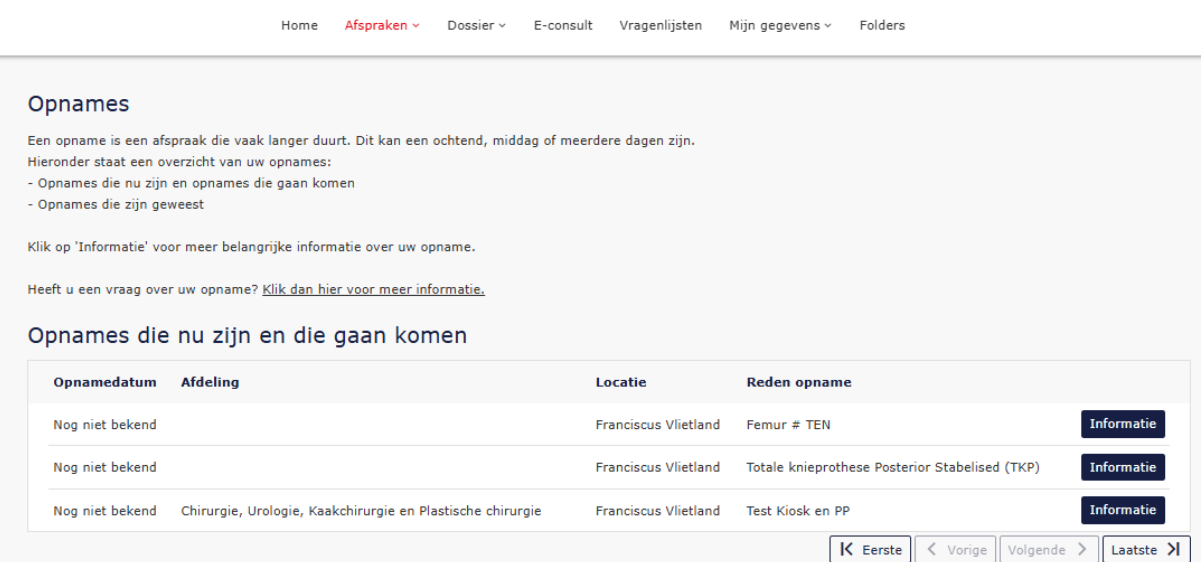Open the Home menu item
The height and width of the screenshot is (562, 1201).
click(299, 26)
